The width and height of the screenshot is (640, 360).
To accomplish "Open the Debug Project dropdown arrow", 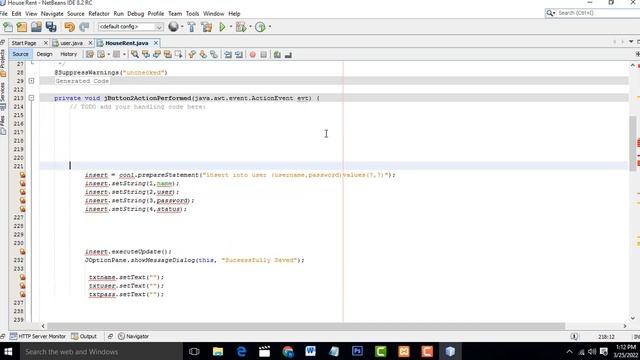I will pos(250,27).
